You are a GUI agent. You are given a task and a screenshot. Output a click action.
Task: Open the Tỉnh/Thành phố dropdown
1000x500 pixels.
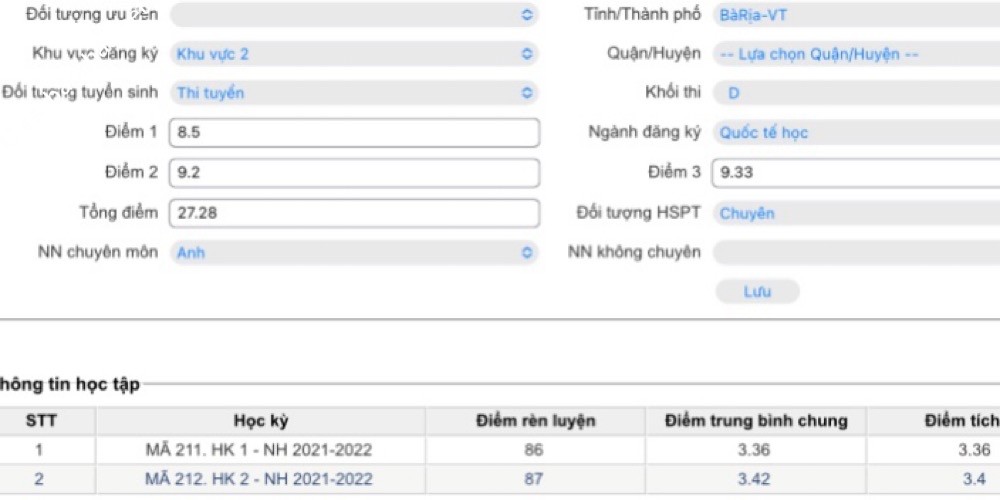tap(855, 15)
